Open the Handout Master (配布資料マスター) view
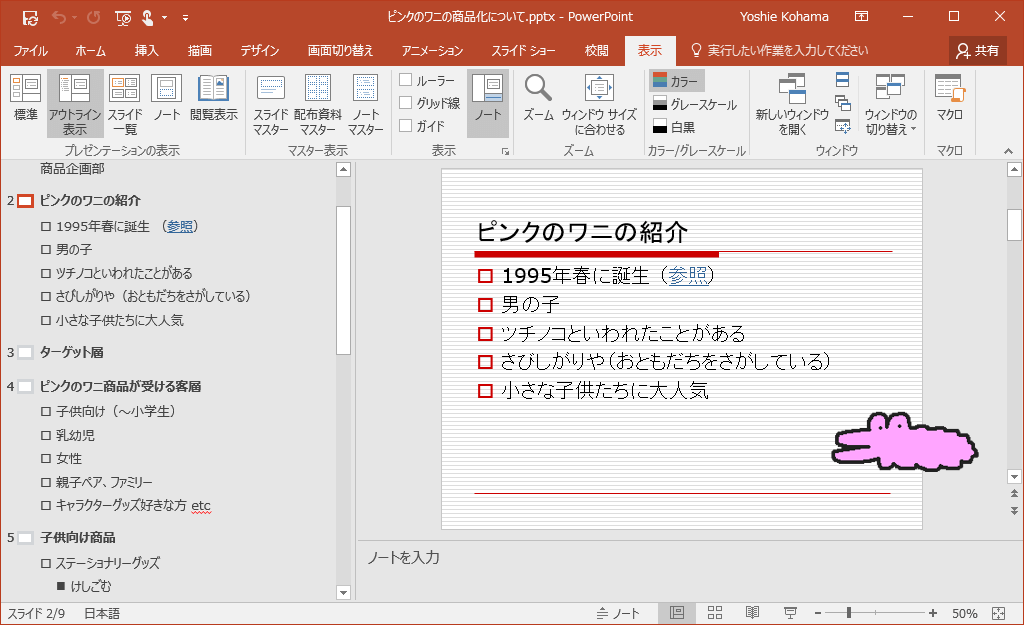1024x625 pixels. point(317,102)
